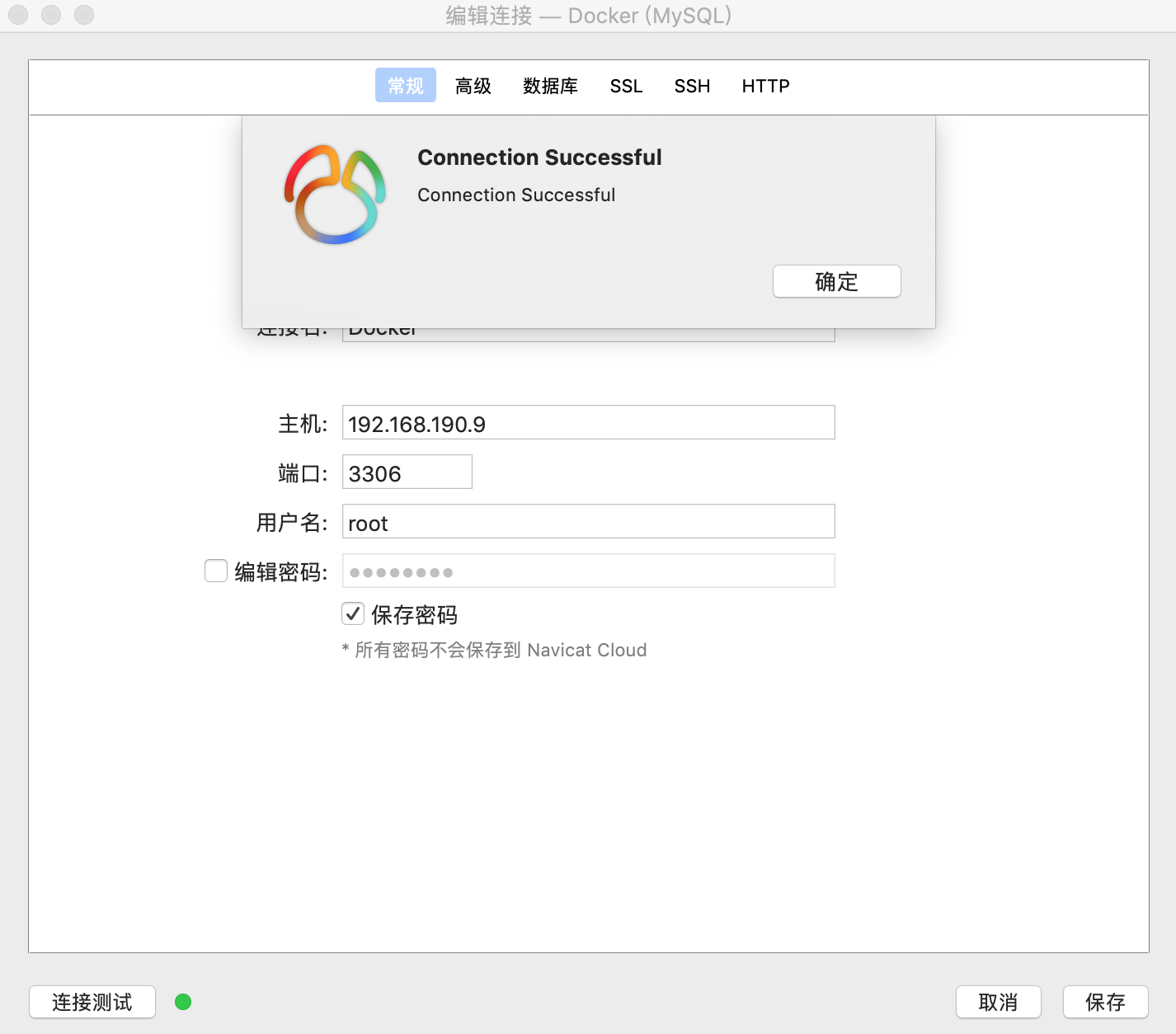1176x1034 pixels.
Task: Confirm dialog with the 确定 button
Action: click(x=836, y=281)
